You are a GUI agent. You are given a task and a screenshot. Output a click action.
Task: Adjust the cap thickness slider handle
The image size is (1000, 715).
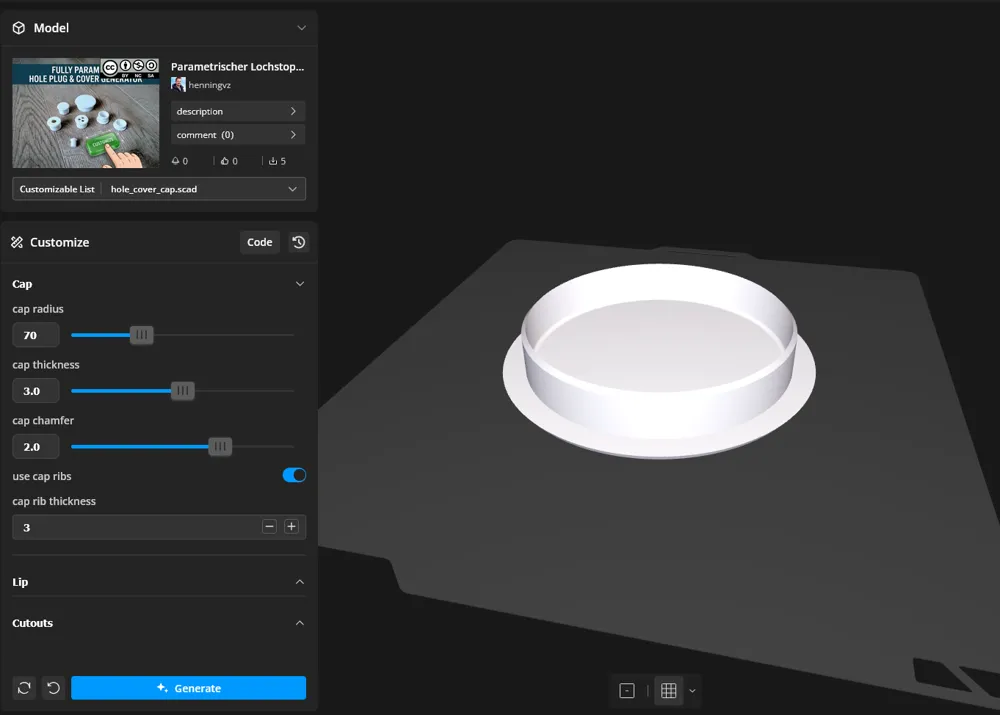[x=182, y=390]
